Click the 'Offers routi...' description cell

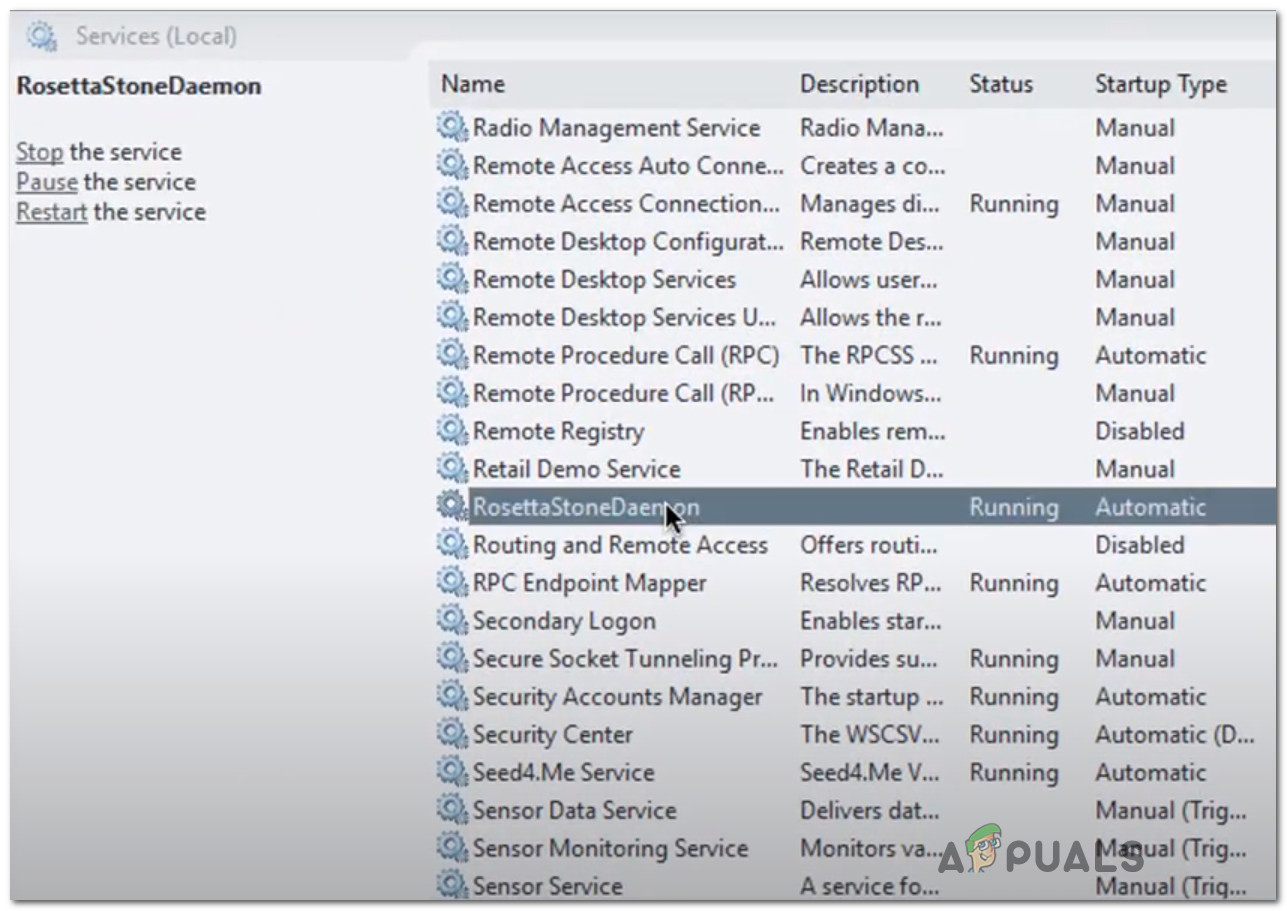point(868,545)
